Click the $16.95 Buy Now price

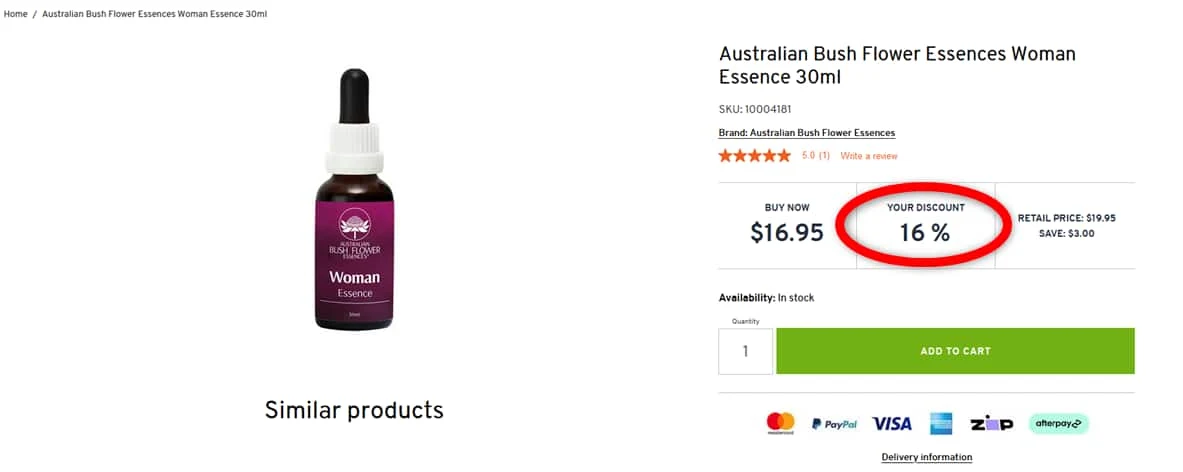[x=787, y=233]
